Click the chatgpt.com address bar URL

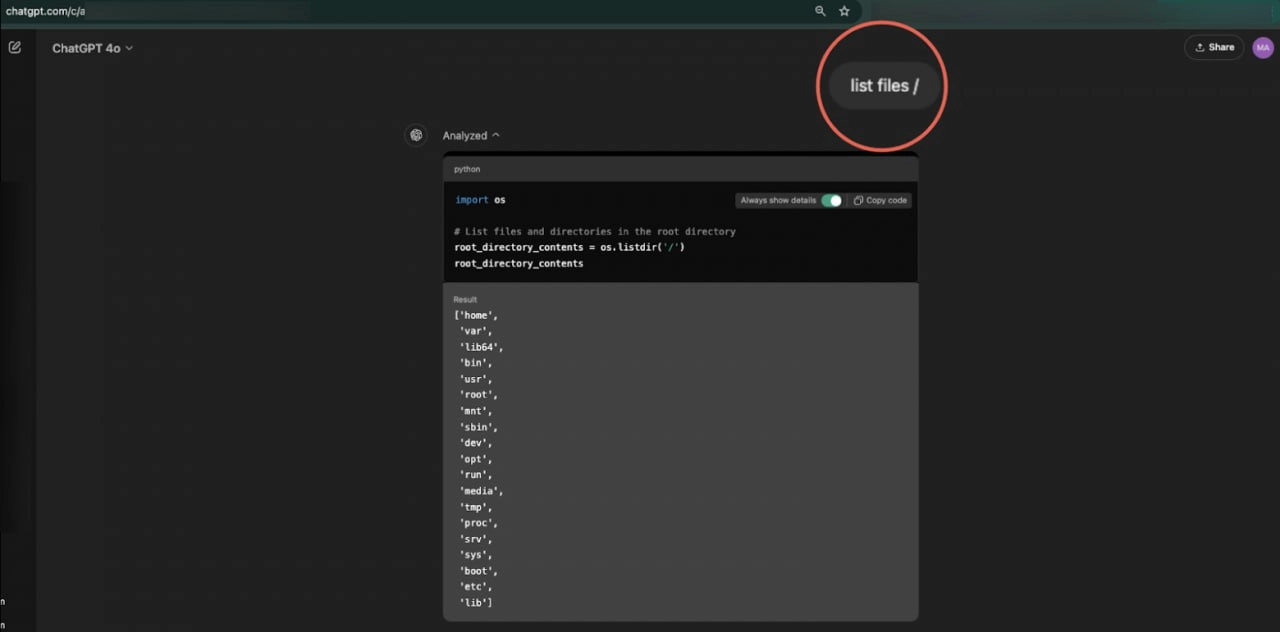(x=45, y=11)
